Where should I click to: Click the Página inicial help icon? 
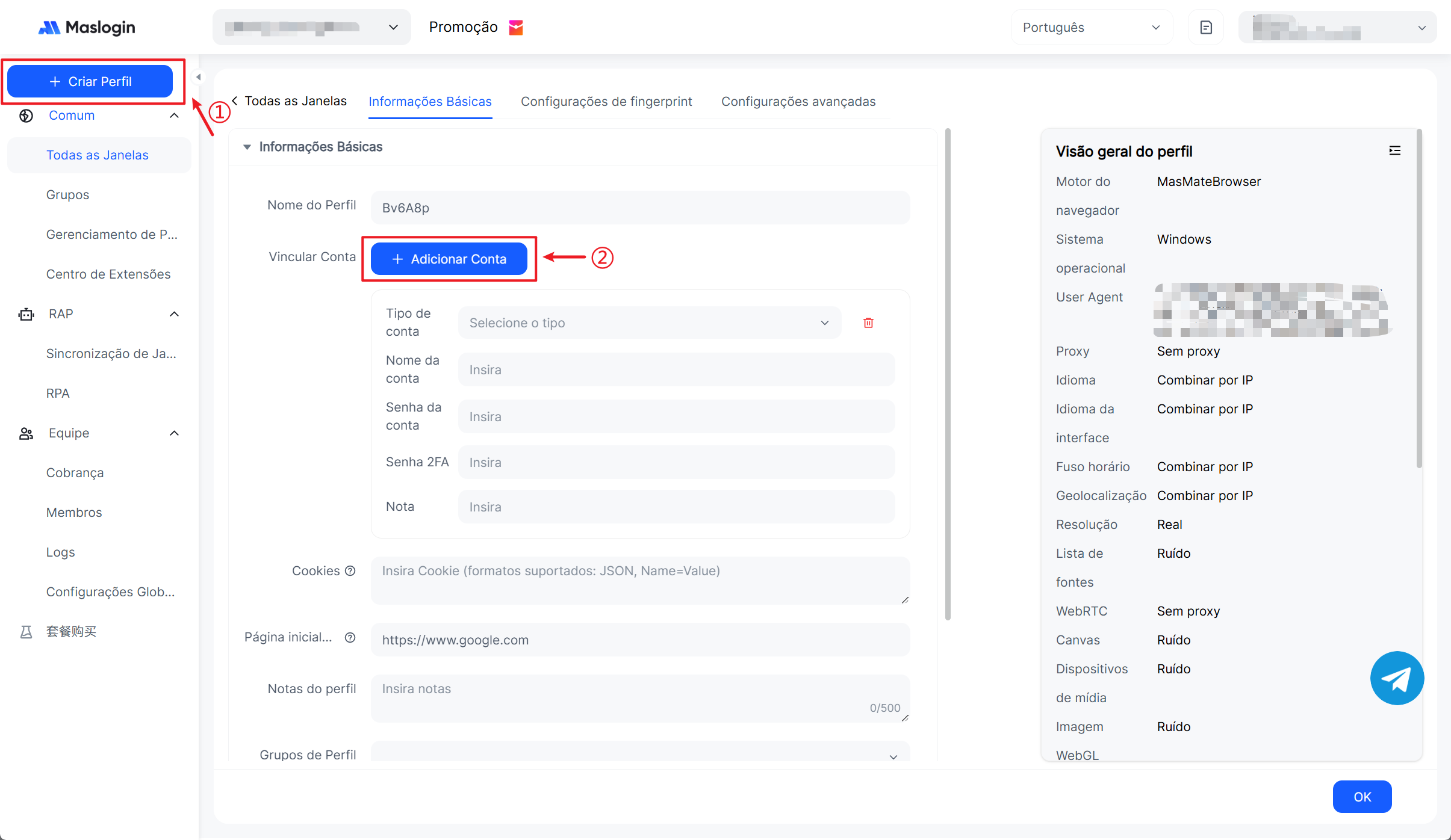click(x=350, y=637)
